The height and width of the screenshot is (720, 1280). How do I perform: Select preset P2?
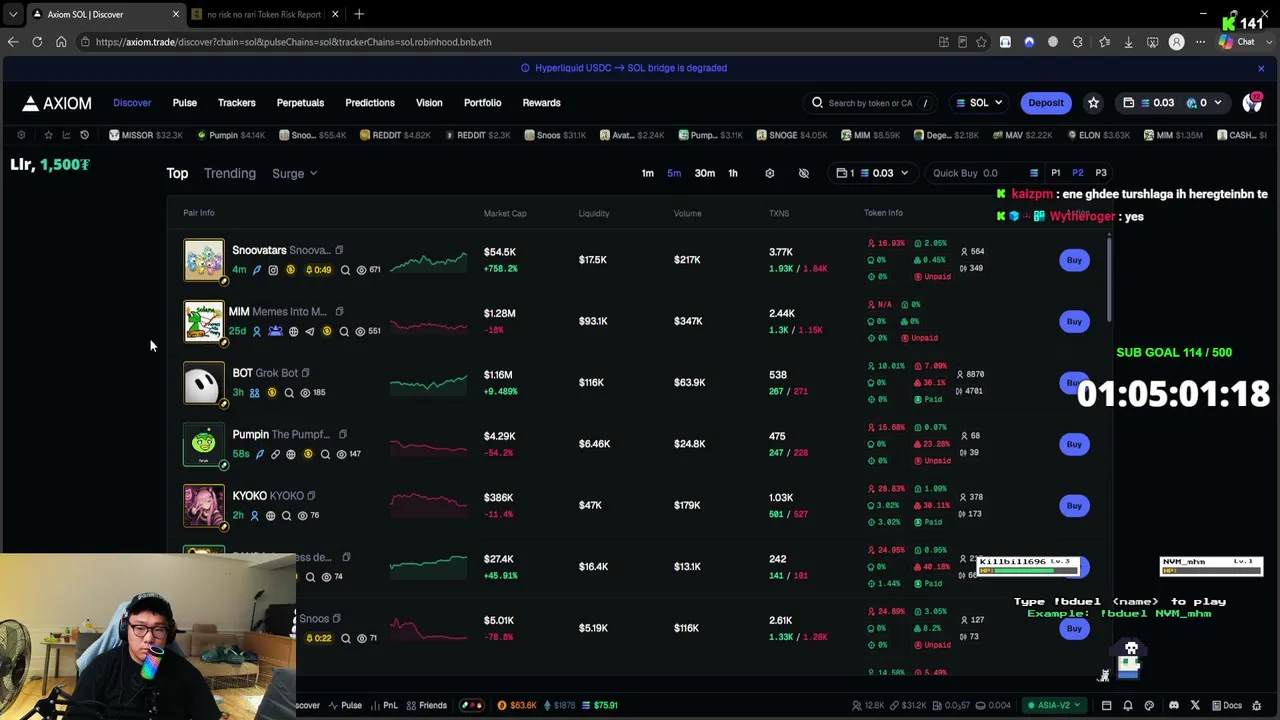(x=1078, y=173)
